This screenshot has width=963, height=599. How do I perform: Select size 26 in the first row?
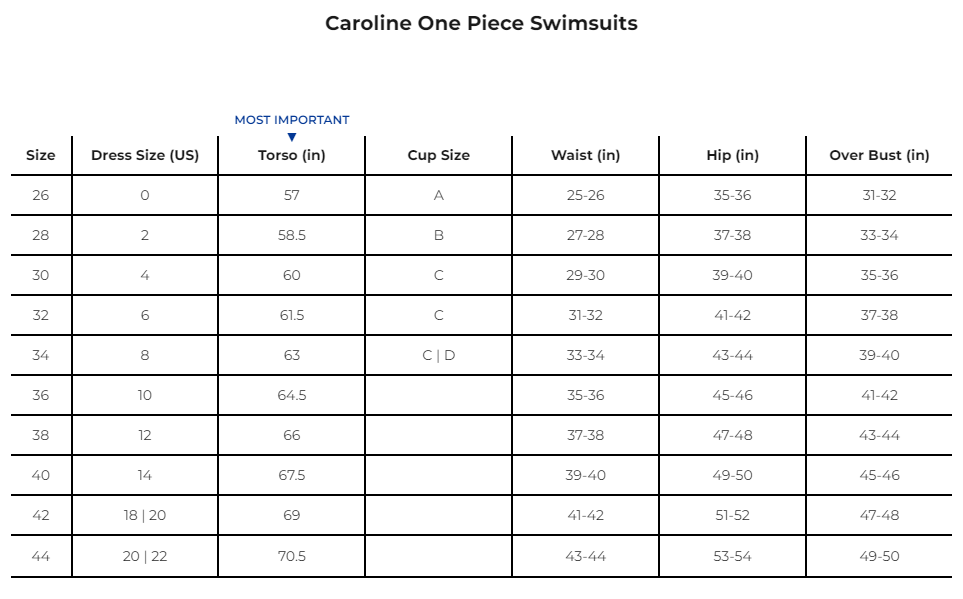[41, 195]
